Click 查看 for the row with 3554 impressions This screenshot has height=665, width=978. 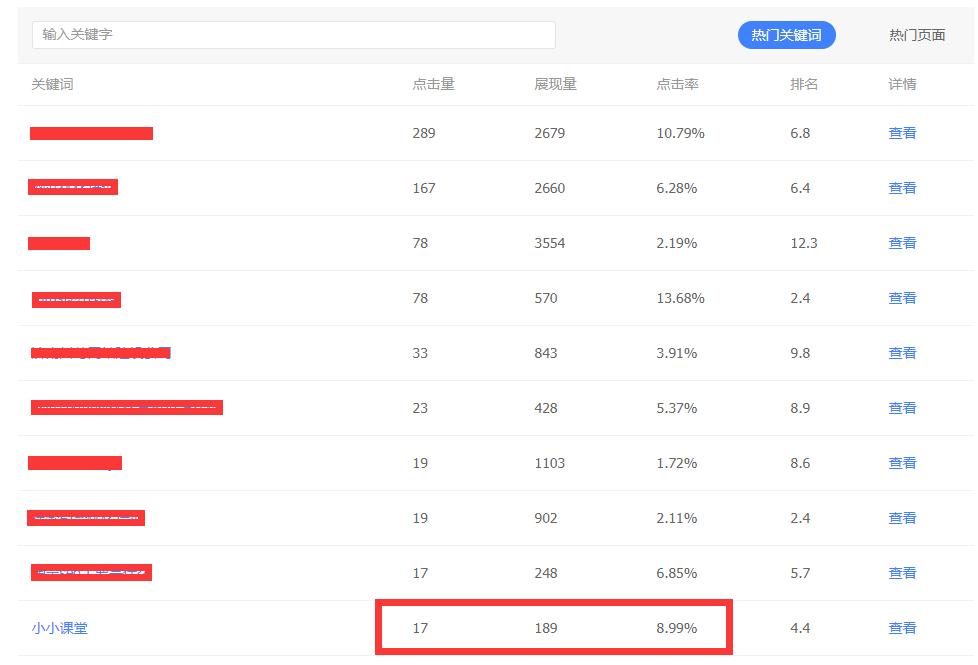tap(901, 242)
